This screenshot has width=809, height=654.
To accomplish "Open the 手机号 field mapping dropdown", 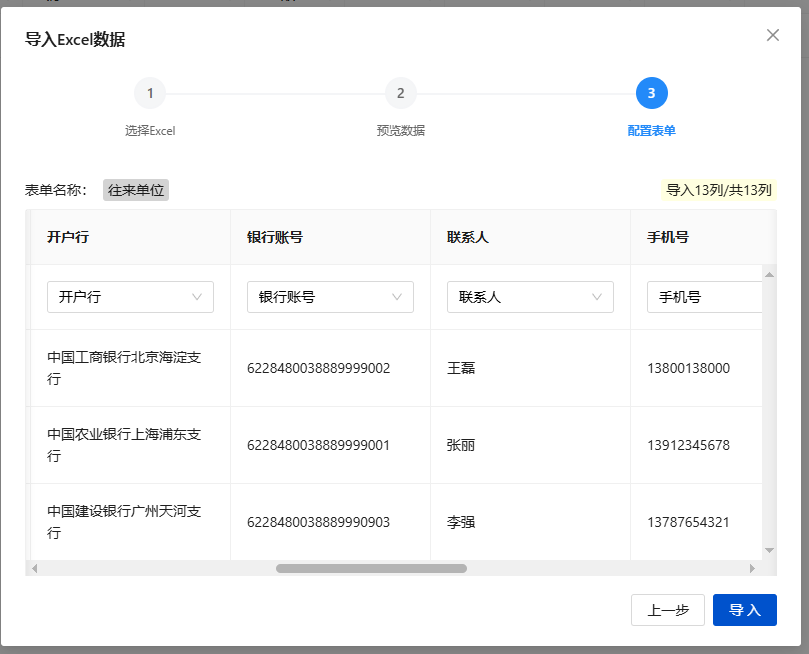I will [704, 297].
